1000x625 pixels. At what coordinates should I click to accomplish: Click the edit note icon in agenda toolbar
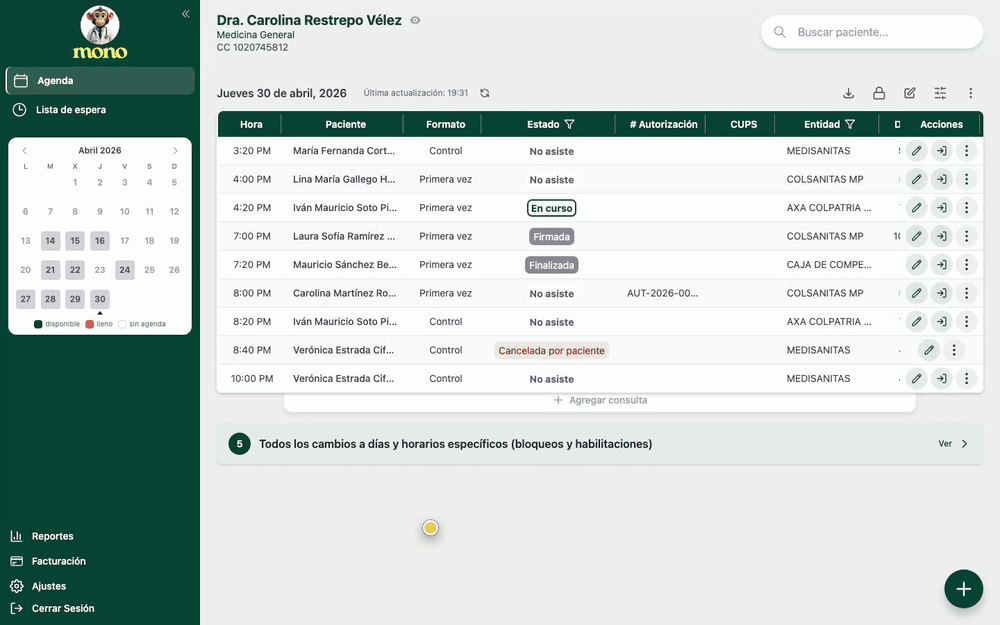click(x=909, y=93)
